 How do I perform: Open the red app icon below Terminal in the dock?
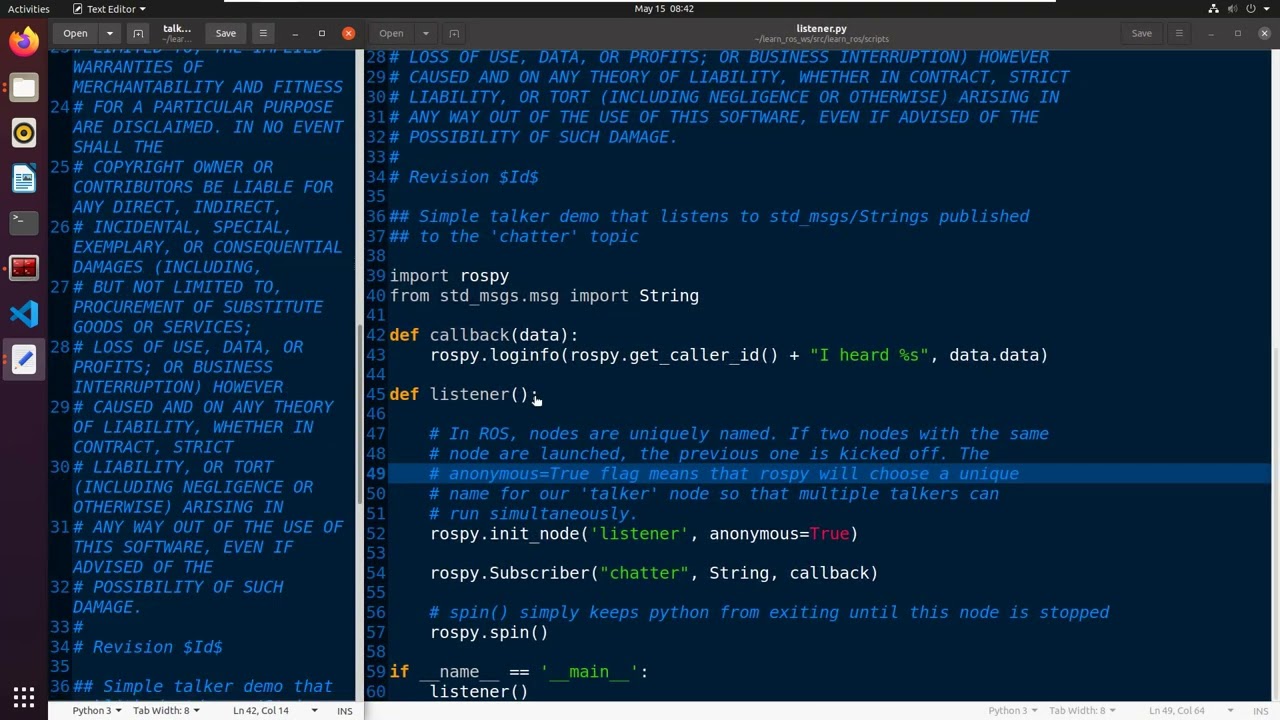[24, 268]
